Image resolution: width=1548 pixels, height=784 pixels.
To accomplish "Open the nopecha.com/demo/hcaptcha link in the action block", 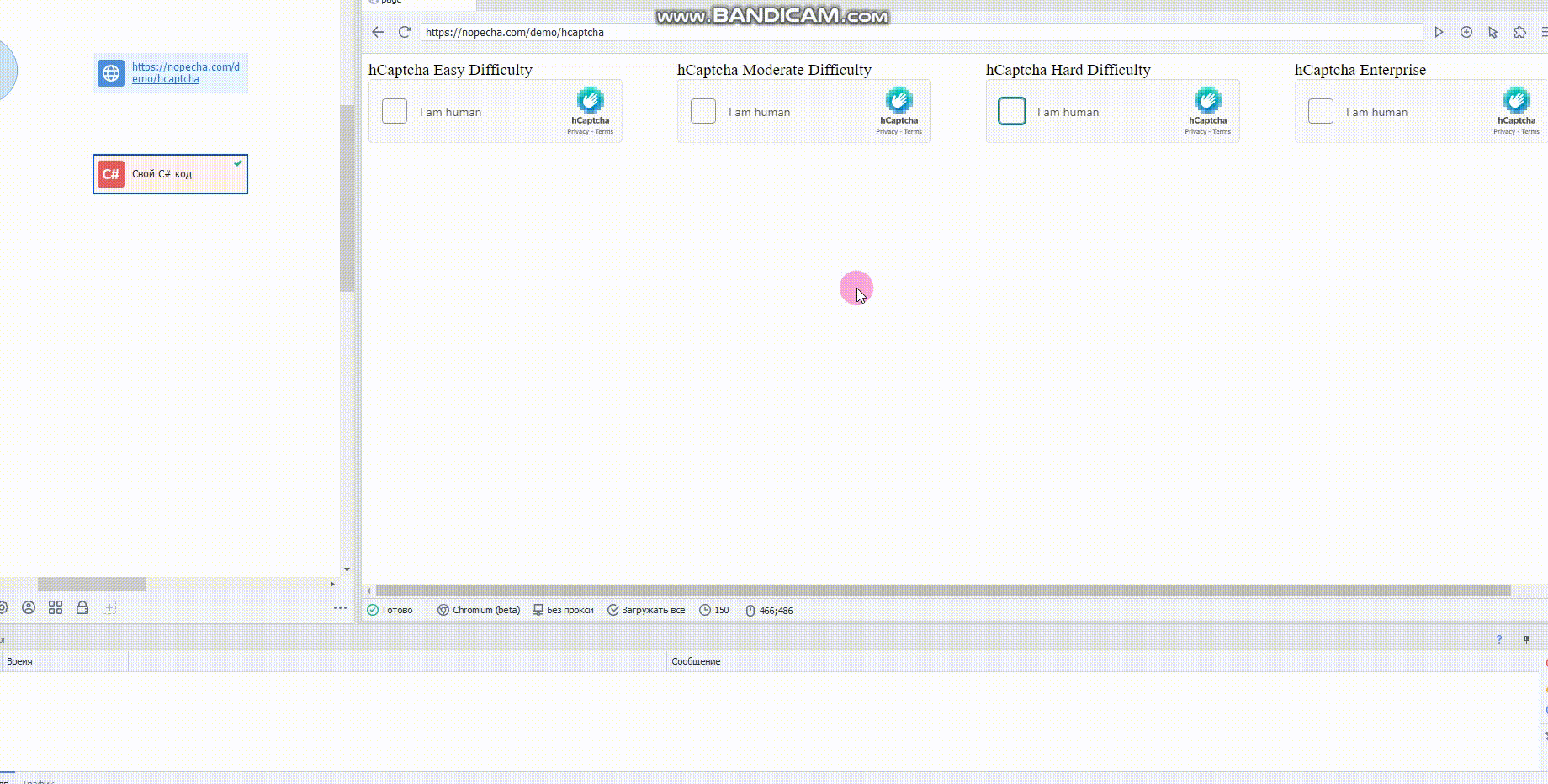I will tap(186, 73).
